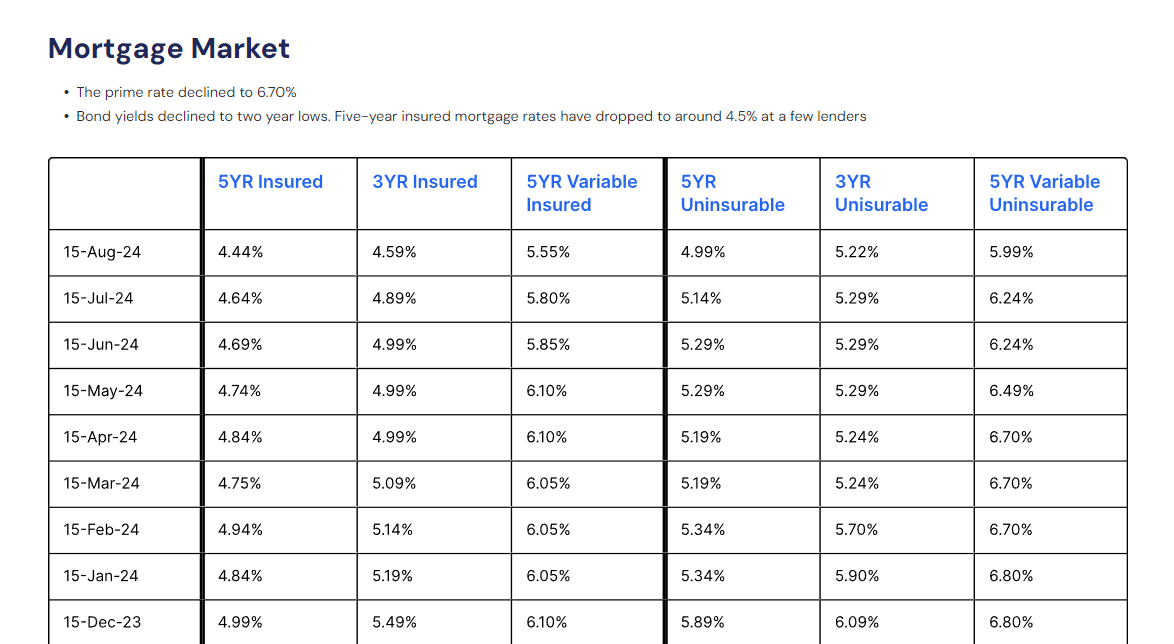Click the 15-Jul-24 row date
Viewport: 1174px width, 644px height.
99,298
